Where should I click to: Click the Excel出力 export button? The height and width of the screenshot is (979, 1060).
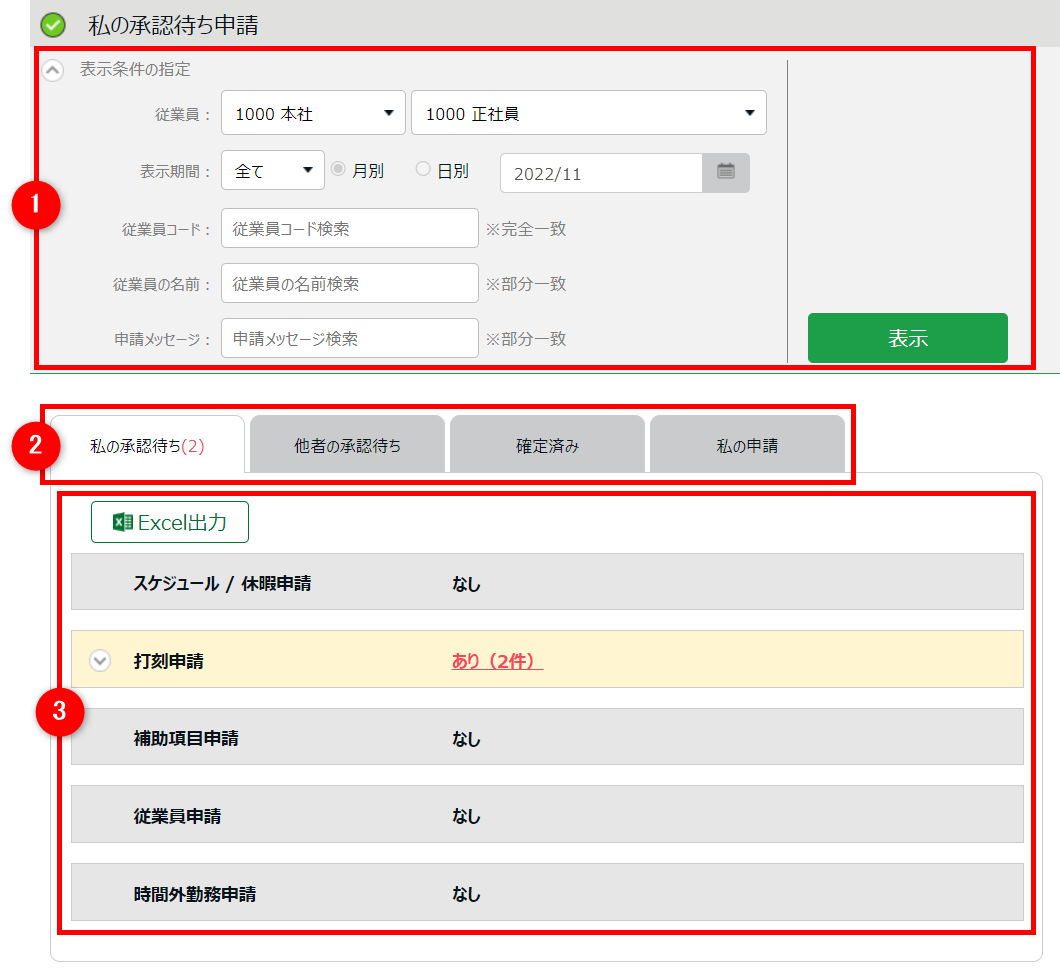[170, 522]
